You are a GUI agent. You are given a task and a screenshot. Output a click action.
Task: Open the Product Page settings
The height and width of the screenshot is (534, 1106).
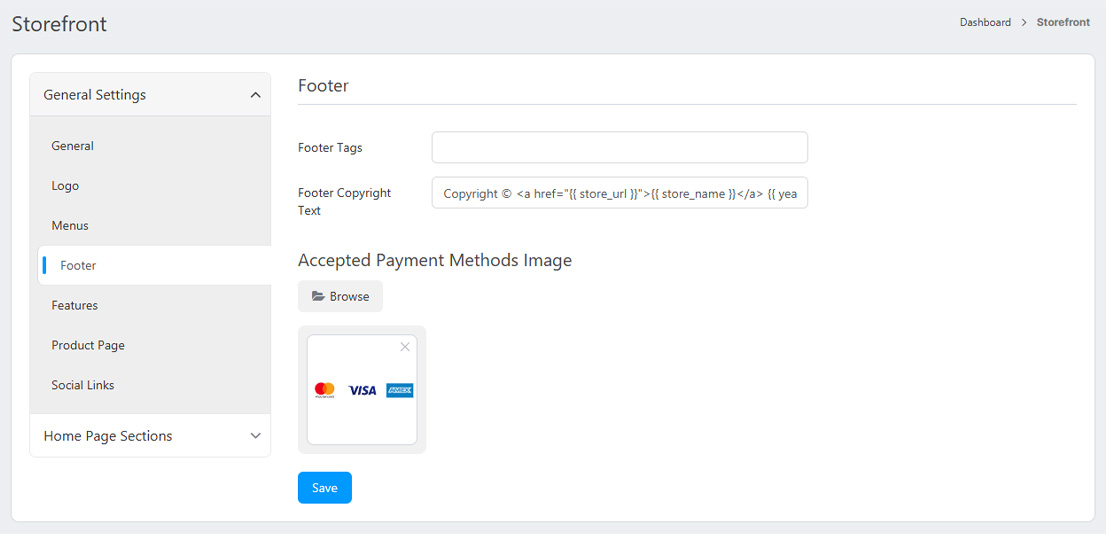[x=88, y=346]
